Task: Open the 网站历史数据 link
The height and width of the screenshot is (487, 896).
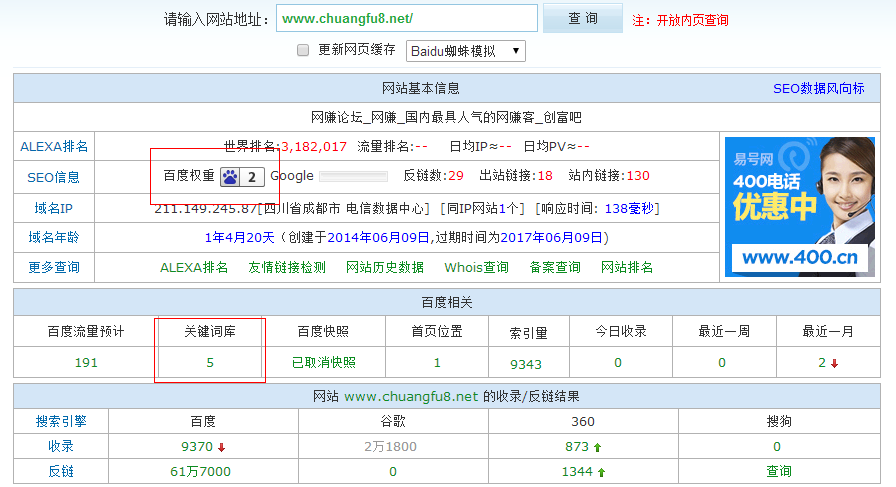Action: (x=385, y=267)
